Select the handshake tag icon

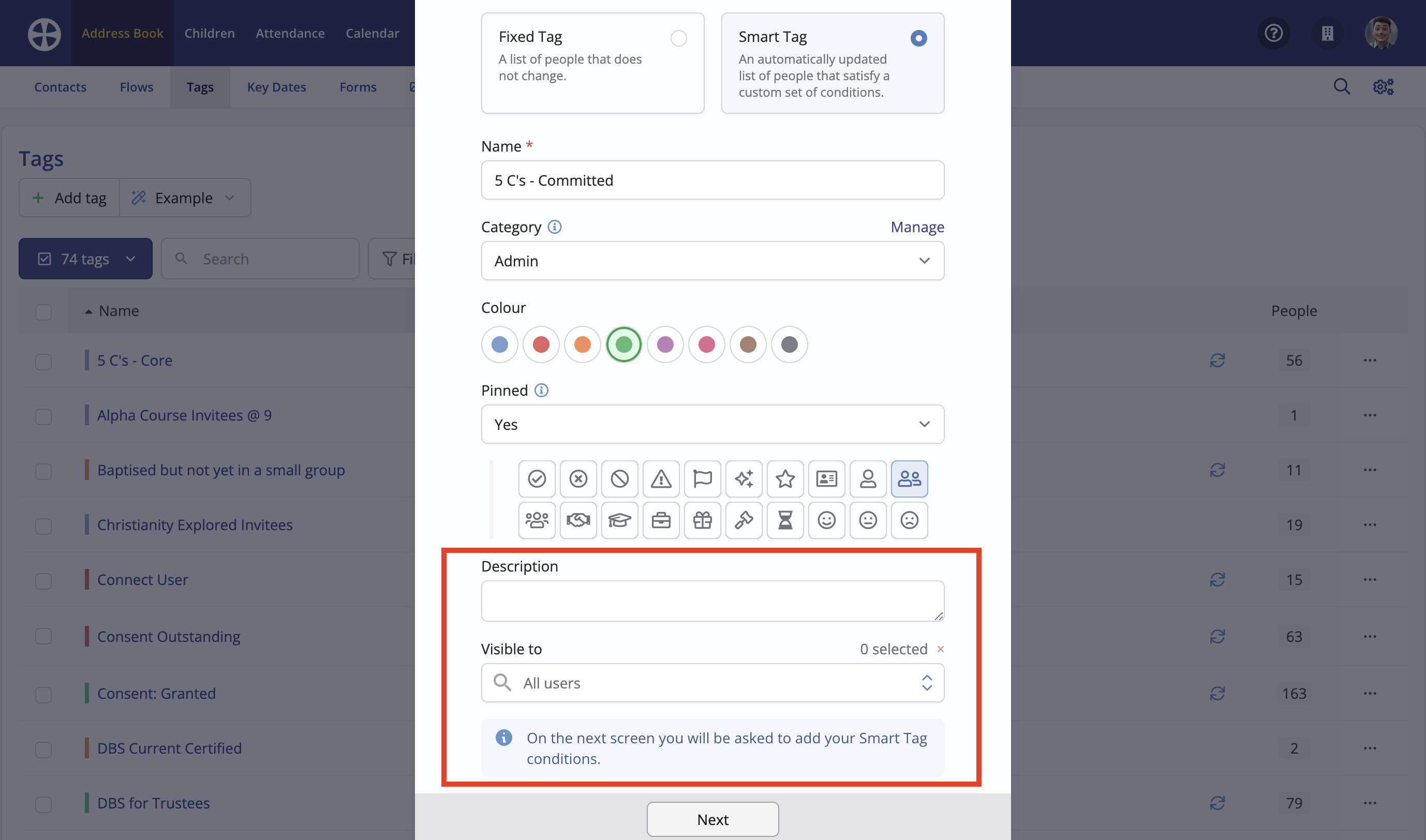pyautogui.click(x=578, y=520)
